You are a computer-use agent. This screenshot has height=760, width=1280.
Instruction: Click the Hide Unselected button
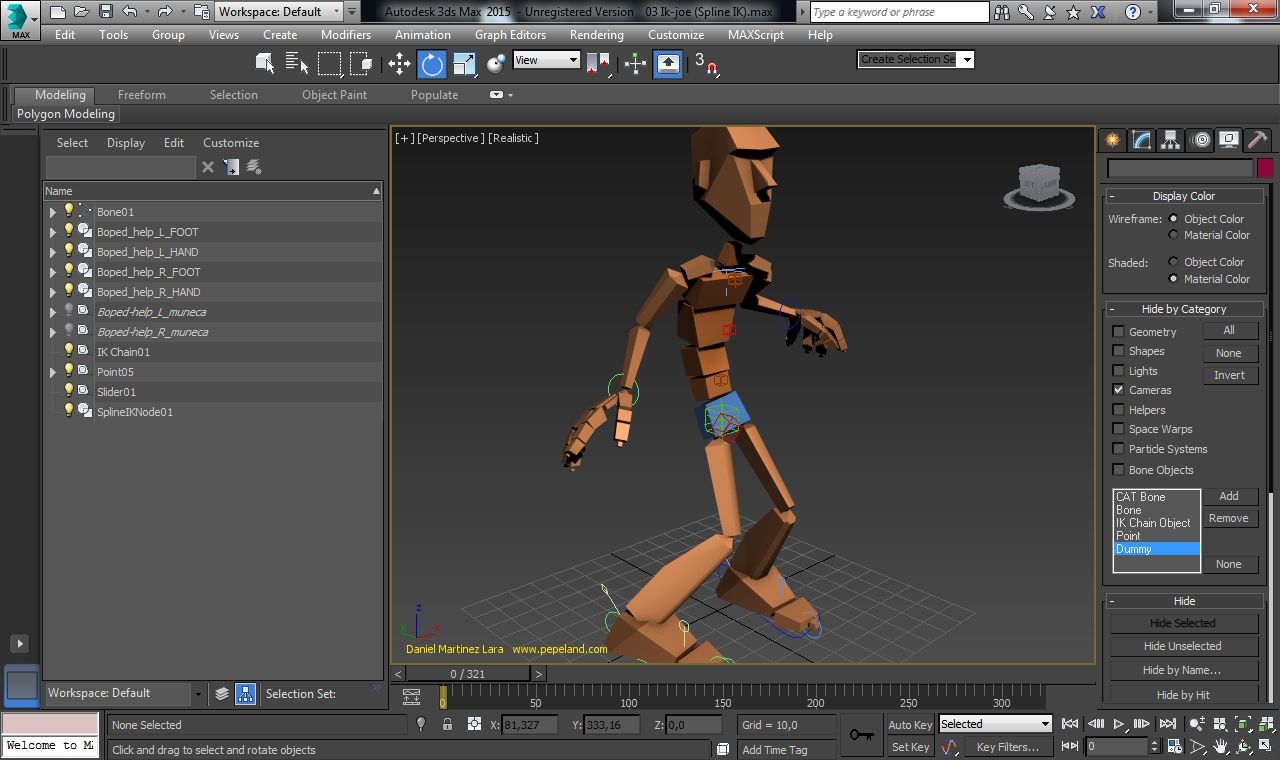(x=1182, y=646)
